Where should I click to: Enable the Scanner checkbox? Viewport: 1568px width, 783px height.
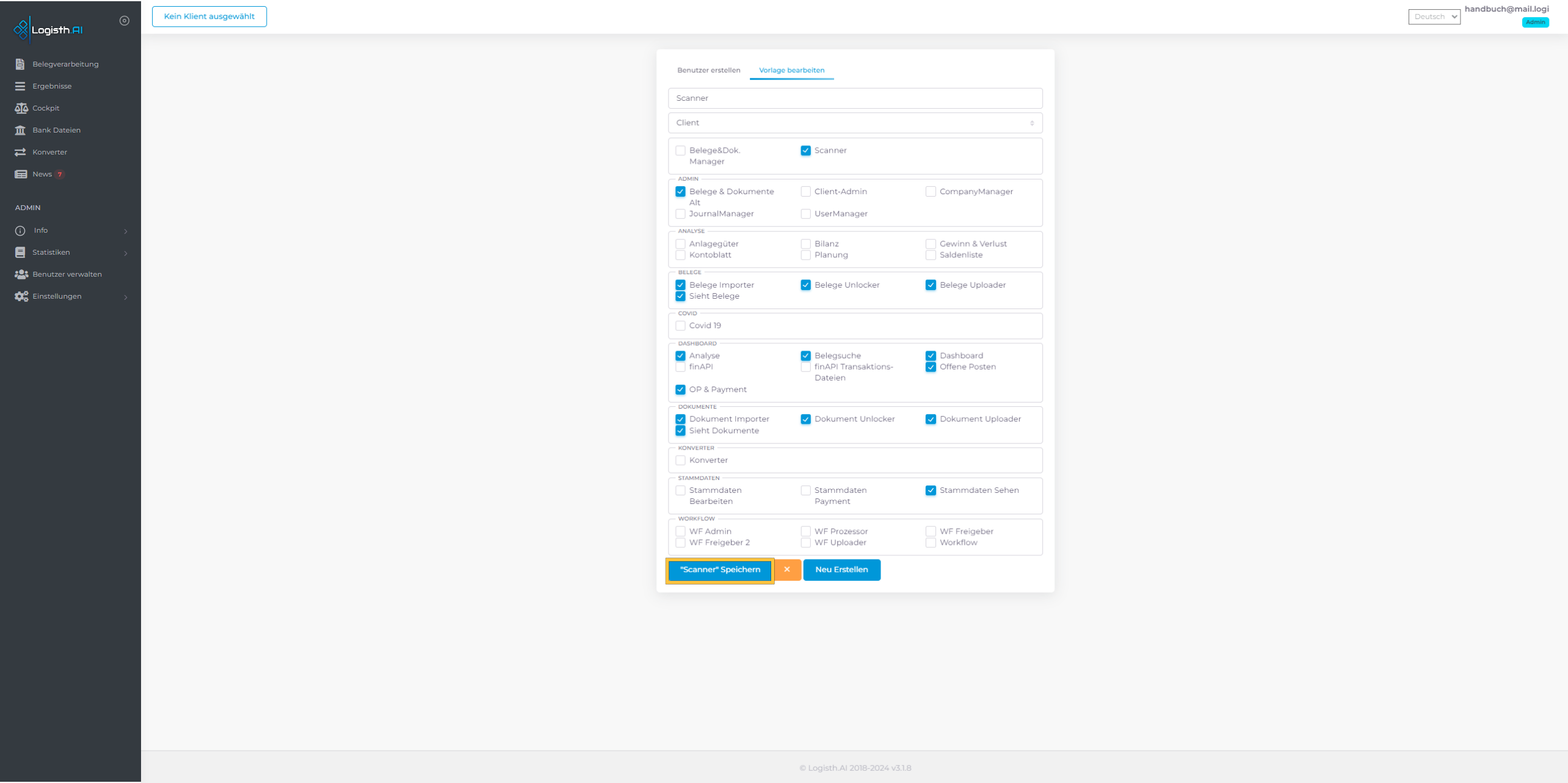tap(806, 150)
